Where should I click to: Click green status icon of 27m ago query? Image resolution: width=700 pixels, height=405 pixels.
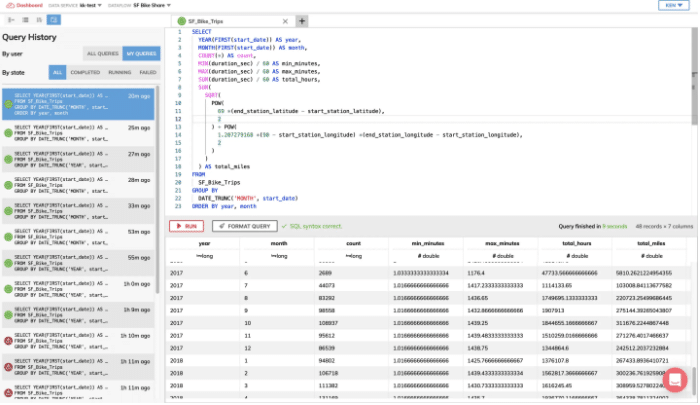pyautogui.click(x=8, y=159)
